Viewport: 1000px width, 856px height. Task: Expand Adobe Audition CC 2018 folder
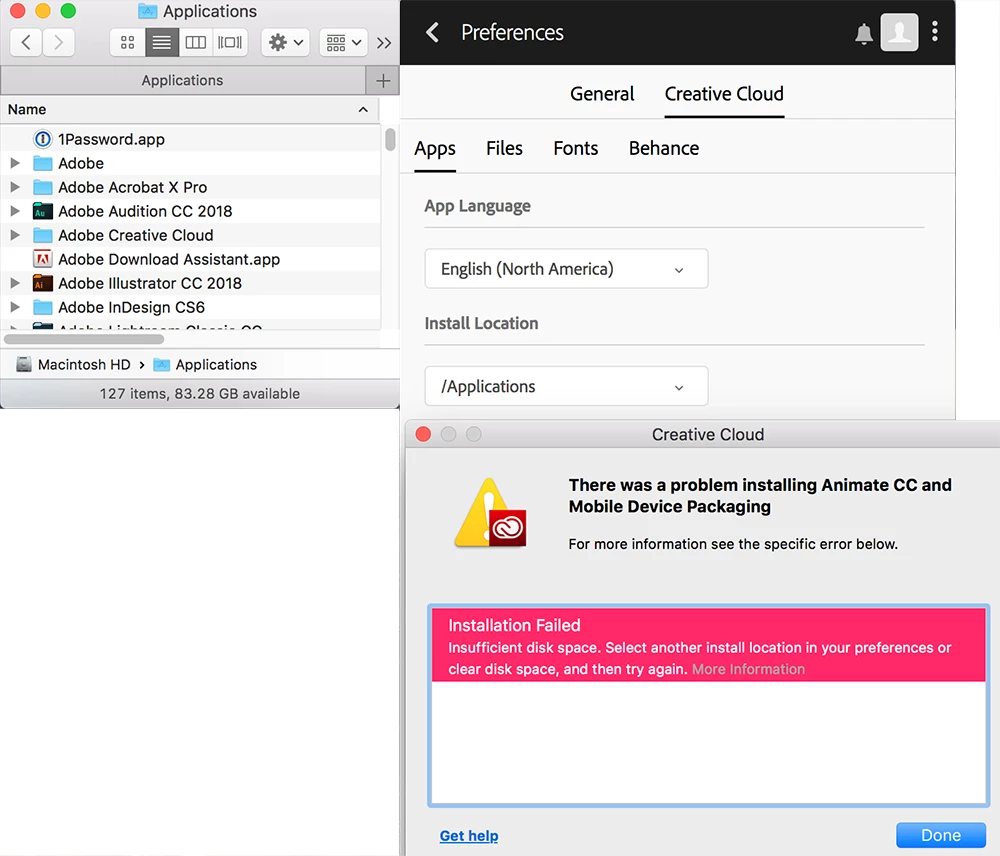15,211
